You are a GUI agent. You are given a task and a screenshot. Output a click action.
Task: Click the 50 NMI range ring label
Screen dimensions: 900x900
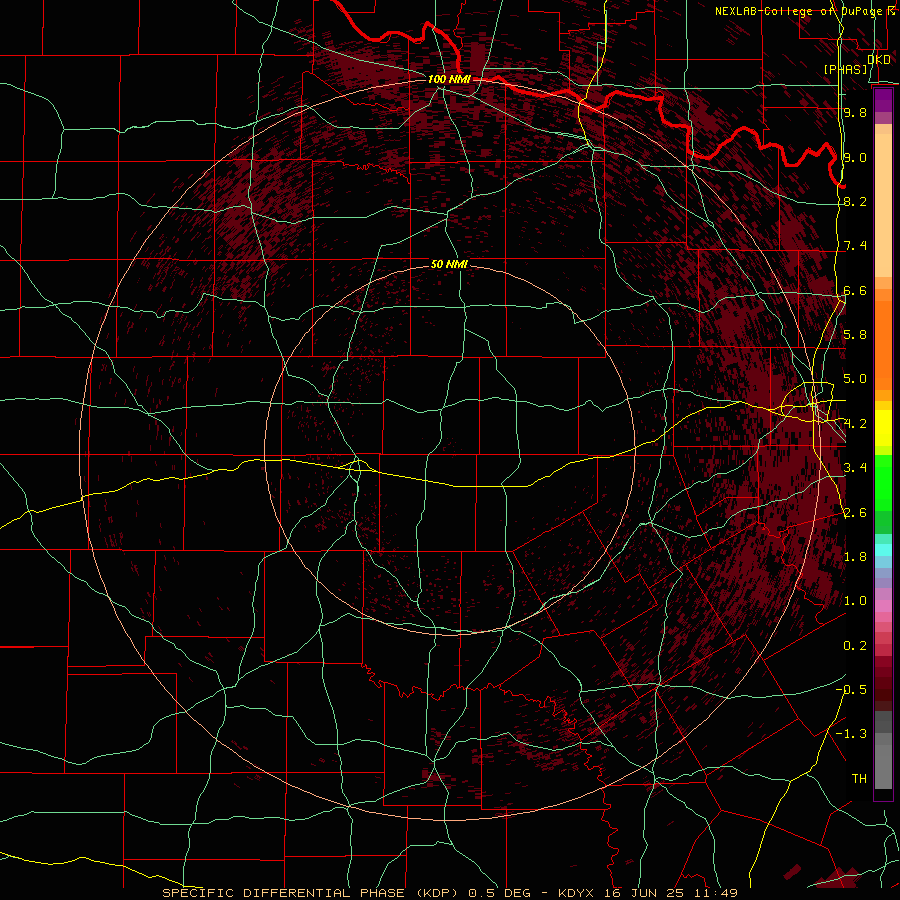click(449, 264)
